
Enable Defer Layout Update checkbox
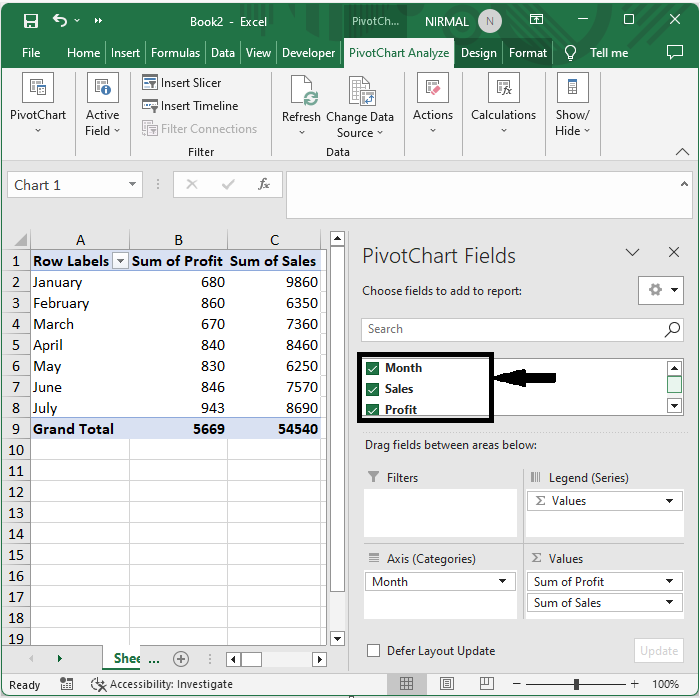[373, 650]
